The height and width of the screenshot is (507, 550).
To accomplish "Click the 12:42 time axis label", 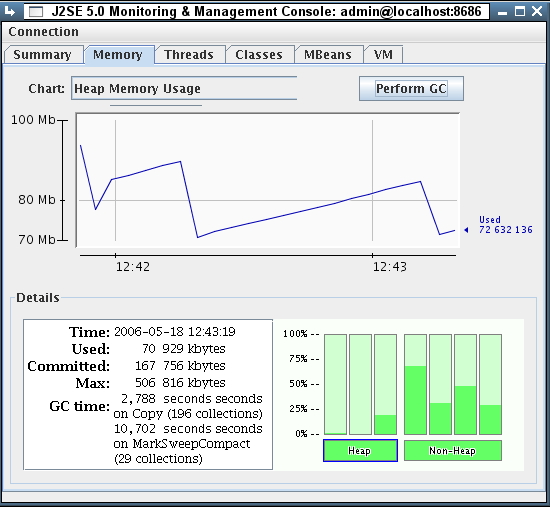I will (133, 267).
